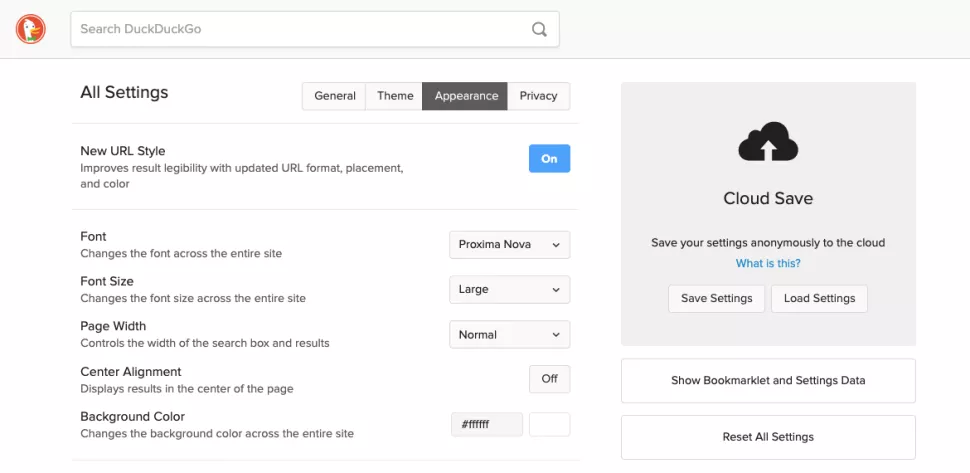Image resolution: width=970 pixels, height=473 pixels.
Task: Expand the Font Size dropdown set to Large
Action: [x=509, y=289]
